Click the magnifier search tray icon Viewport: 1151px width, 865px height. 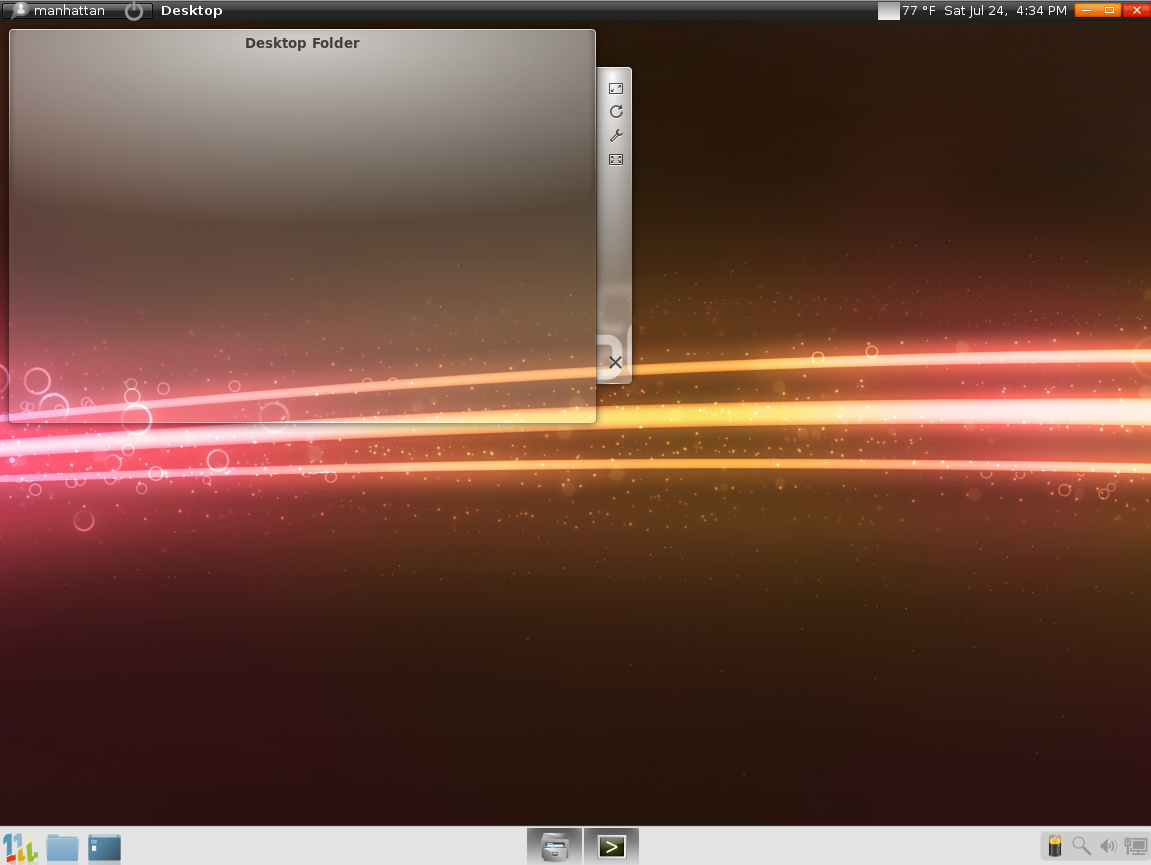click(x=1081, y=846)
